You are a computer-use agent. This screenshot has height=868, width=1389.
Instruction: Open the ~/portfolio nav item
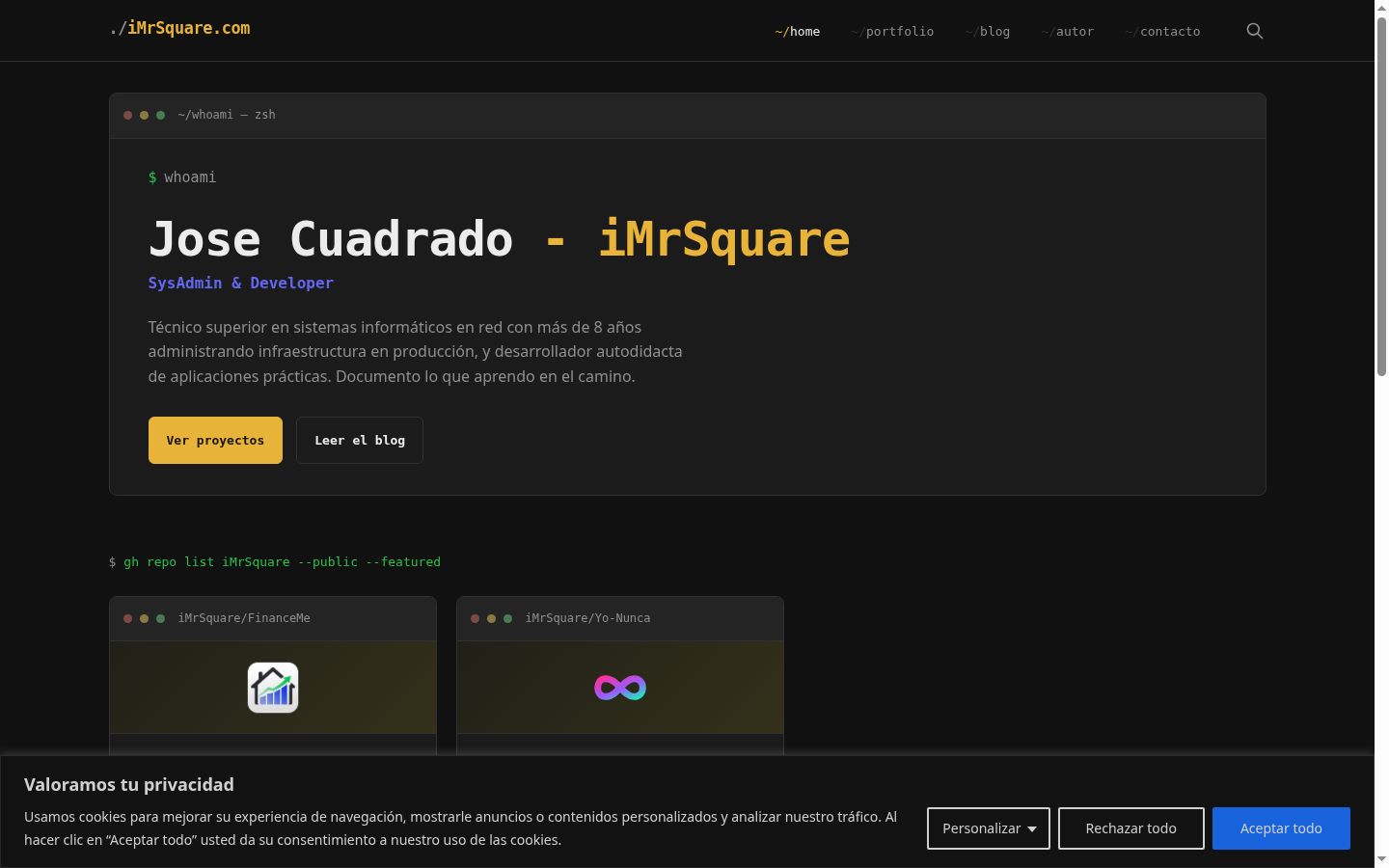[892, 32]
